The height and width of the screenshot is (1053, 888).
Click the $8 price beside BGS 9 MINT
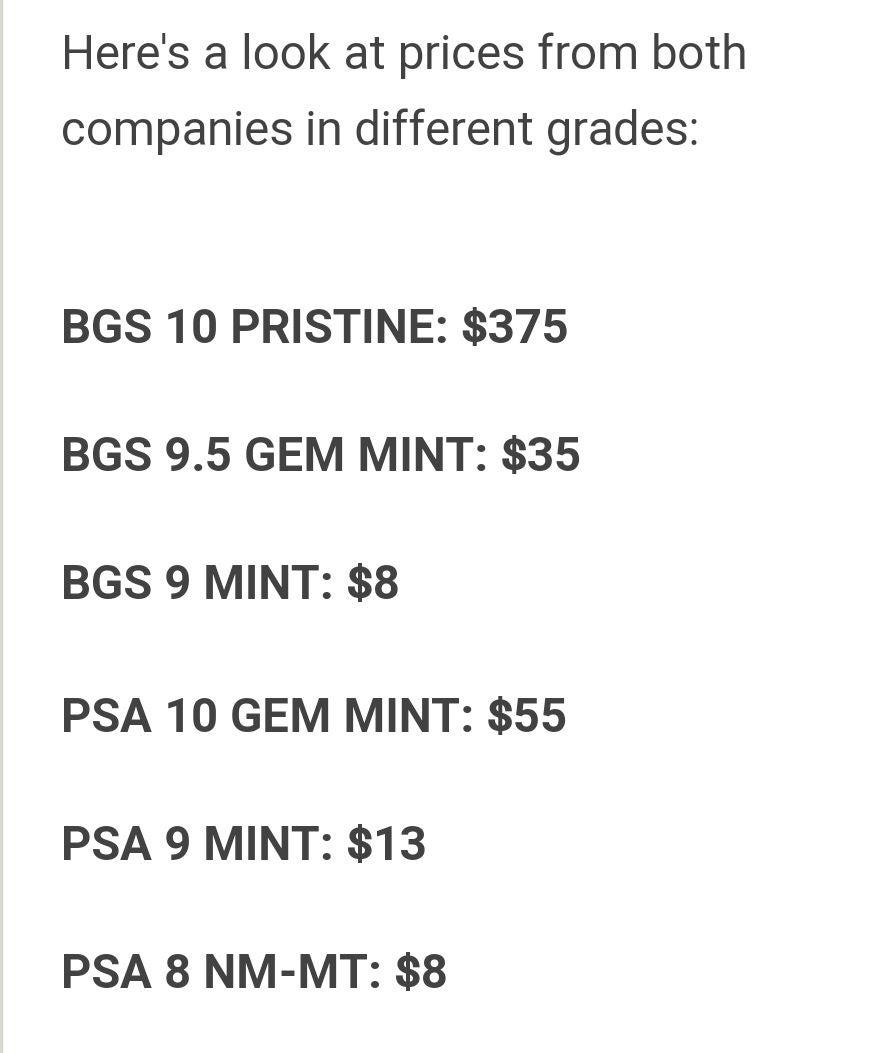373,582
